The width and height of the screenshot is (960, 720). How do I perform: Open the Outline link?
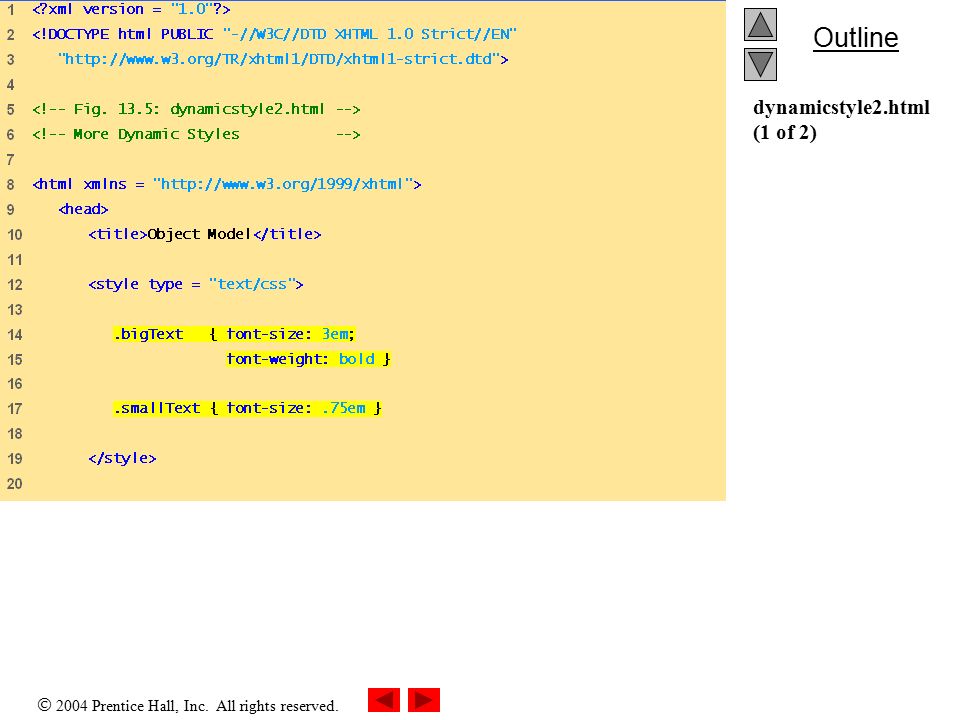pyautogui.click(x=855, y=38)
